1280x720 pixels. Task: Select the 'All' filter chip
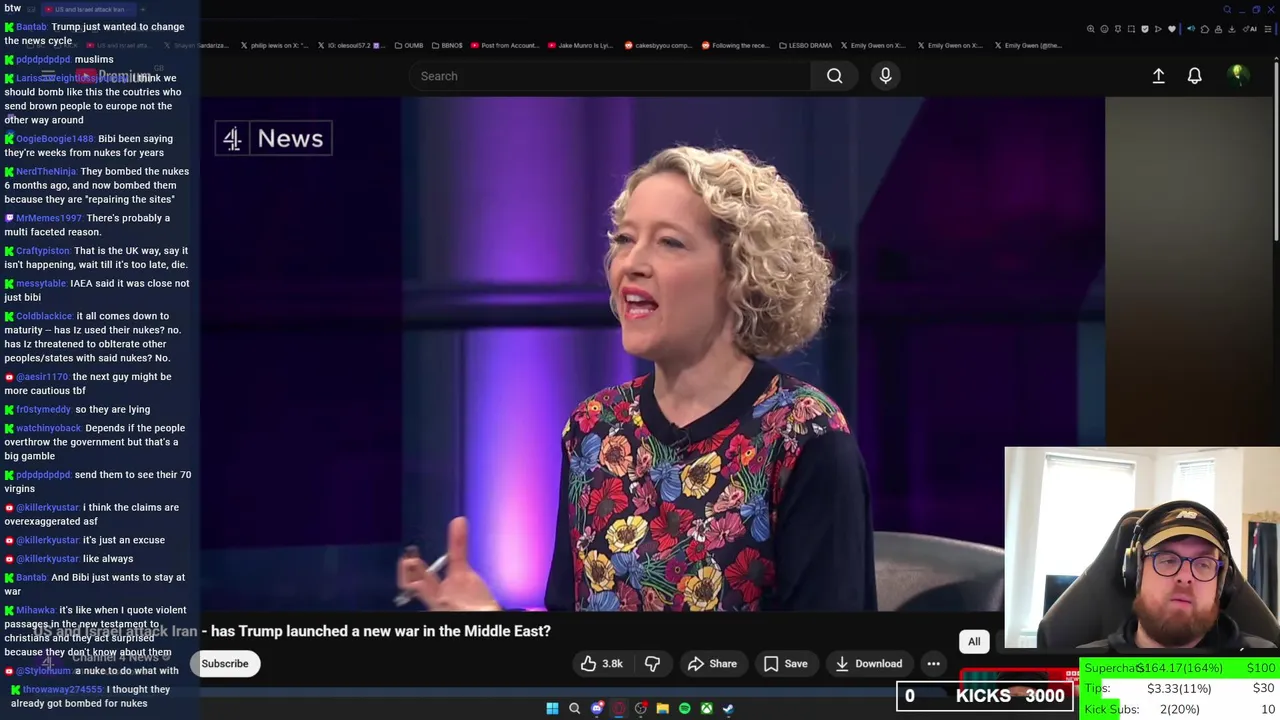click(974, 642)
